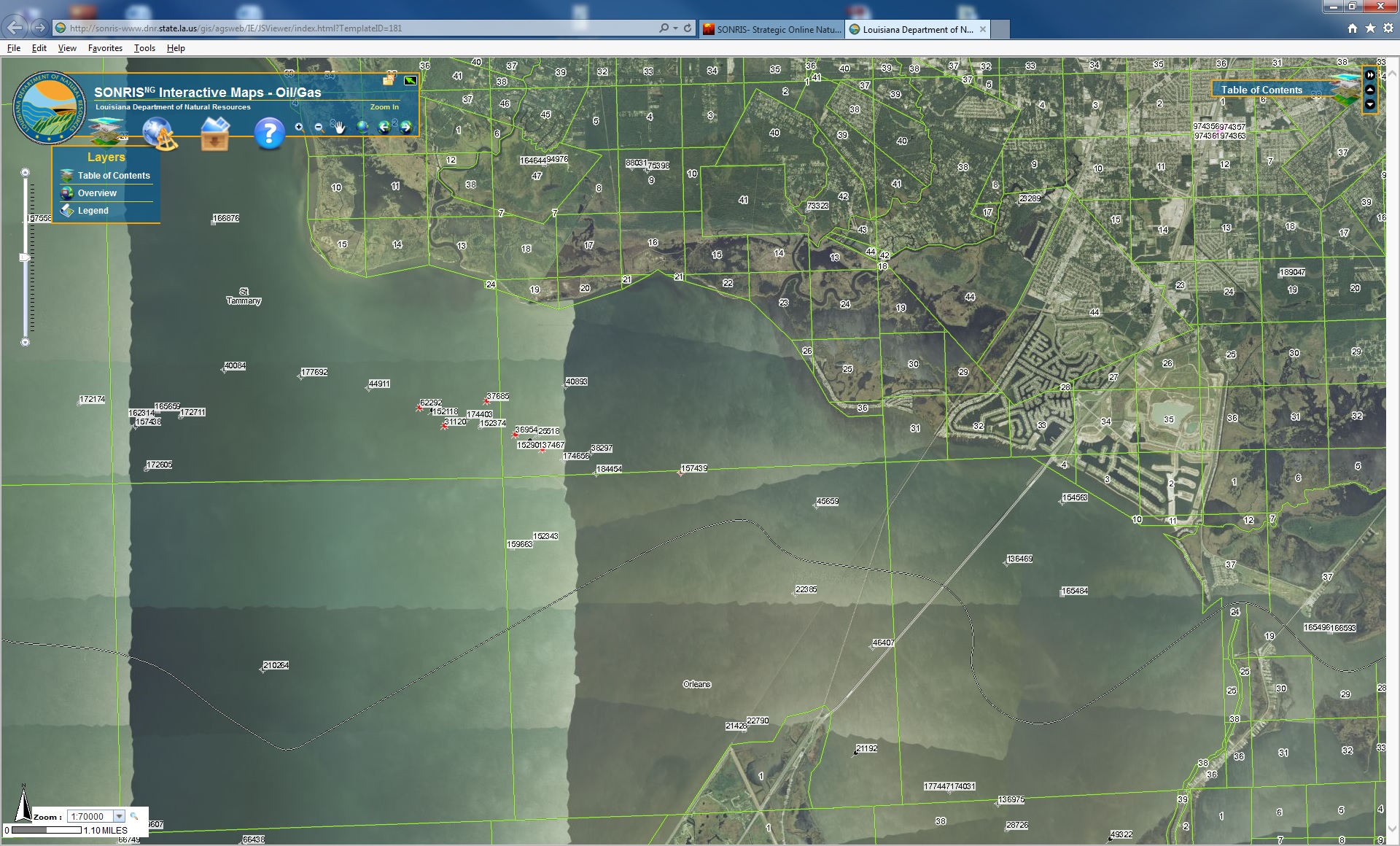Open the Help menu

[176, 48]
